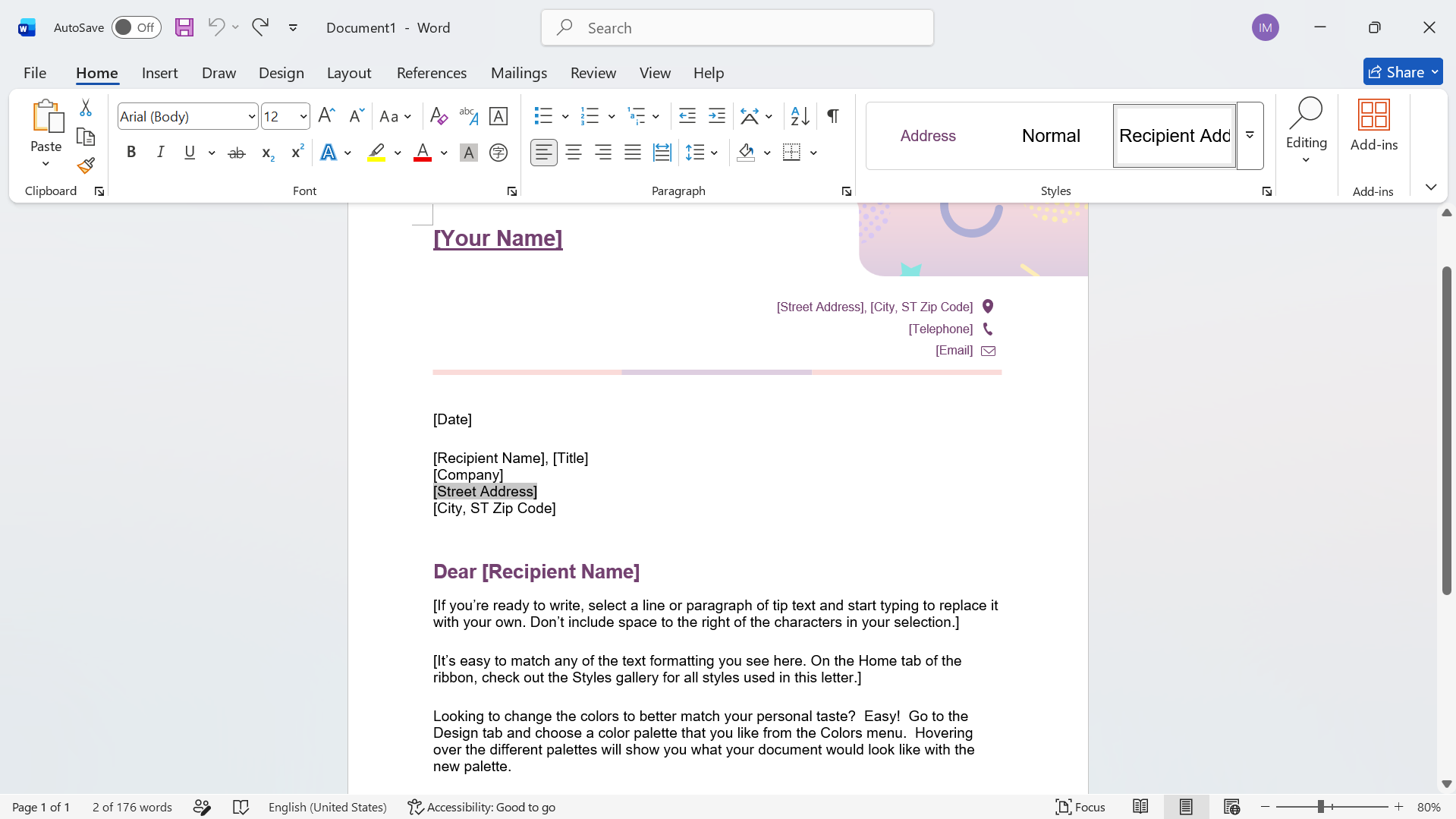1456x819 pixels.
Task: Apply red font color
Action: pyautogui.click(x=423, y=153)
